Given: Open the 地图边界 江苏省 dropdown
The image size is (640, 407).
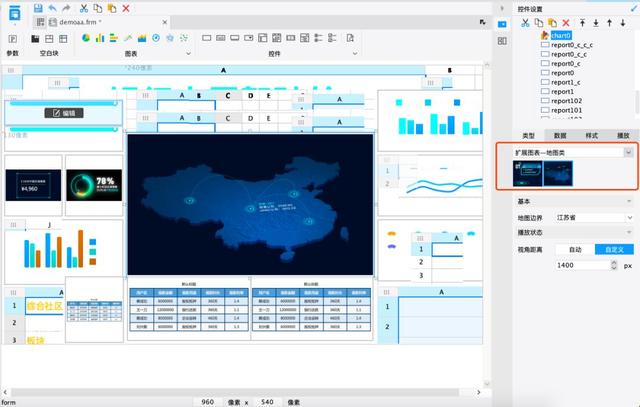Looking at the screenshot, I should 594,216.
